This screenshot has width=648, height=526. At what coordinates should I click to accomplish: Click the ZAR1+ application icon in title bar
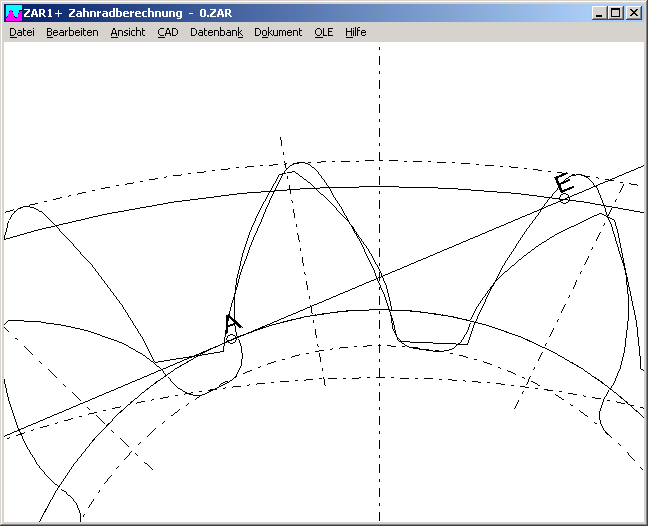[14, 13]
